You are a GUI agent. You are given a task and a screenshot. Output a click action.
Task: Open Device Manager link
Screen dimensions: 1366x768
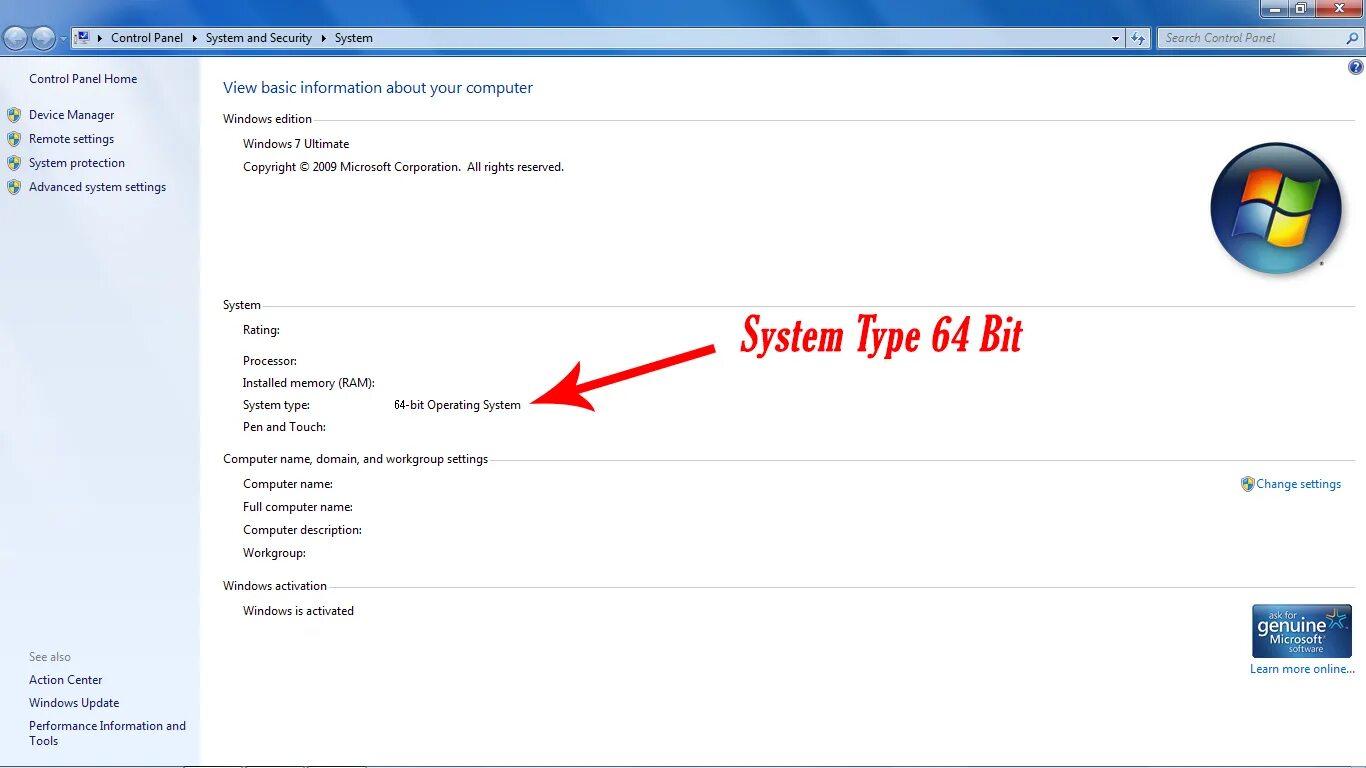pyautogui.click(x=72, y=115)
